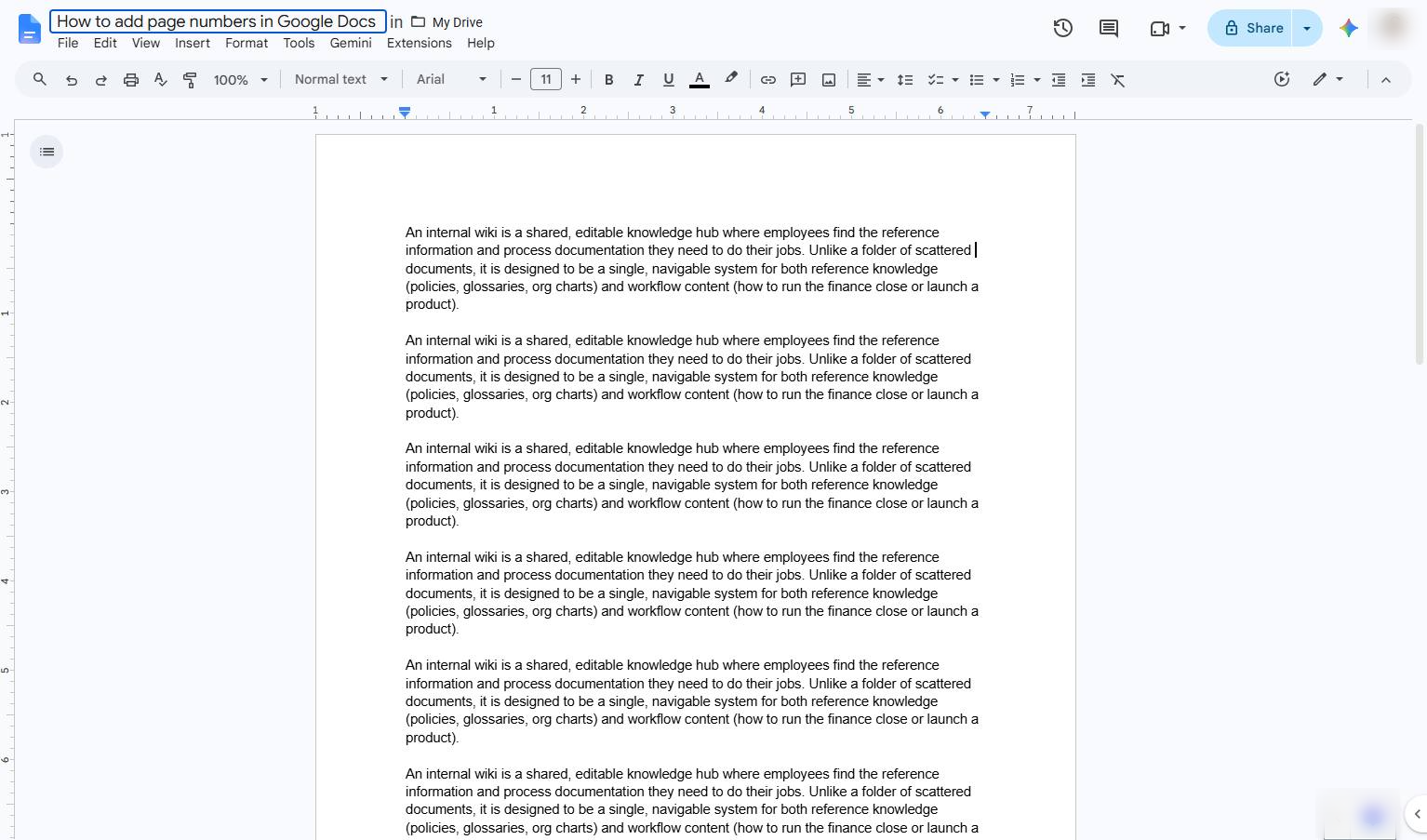Click the font size box
The width and height of the screenshot is (1427, 840).
point(546,80)
